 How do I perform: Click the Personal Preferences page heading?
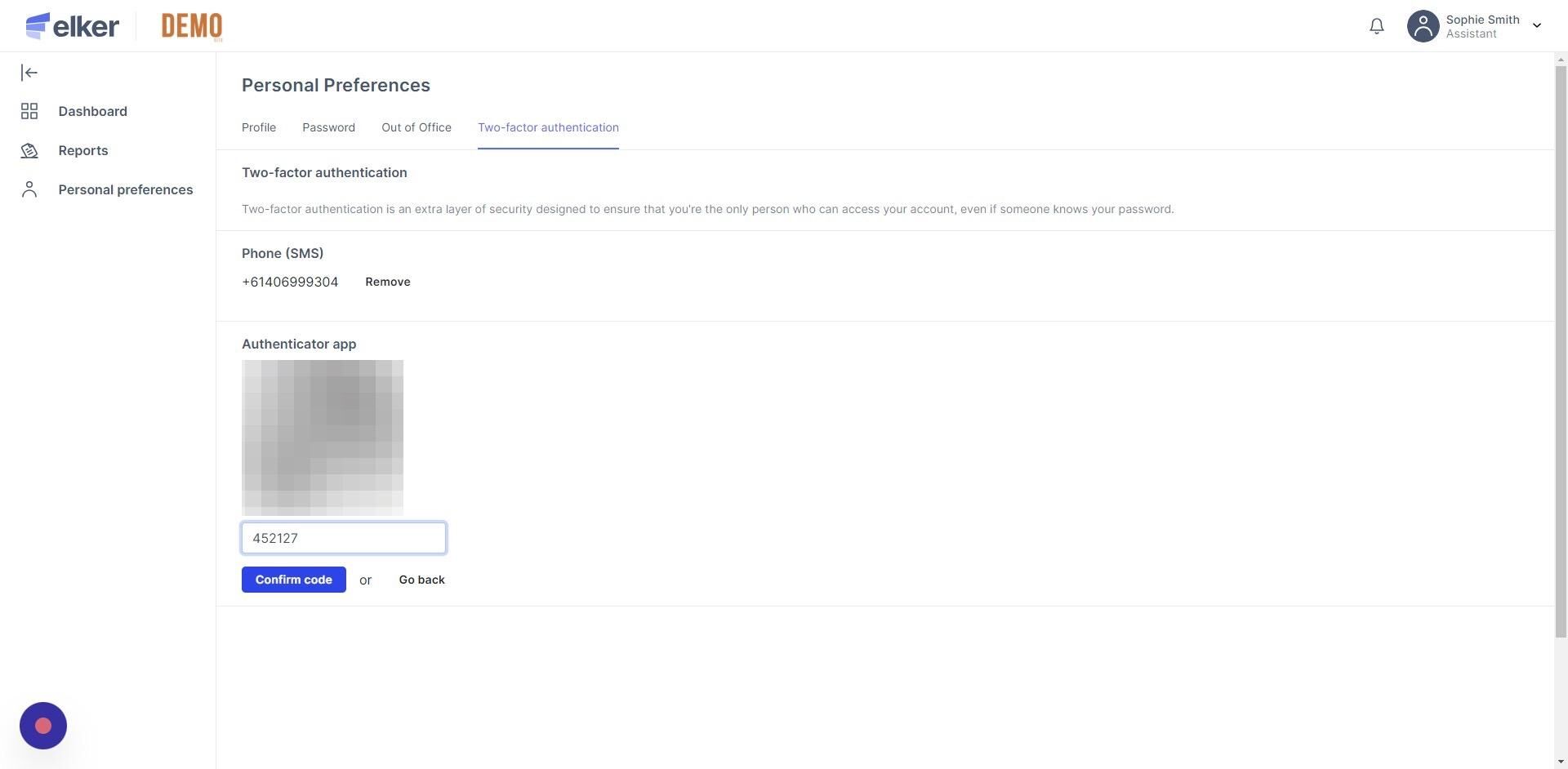pyautogui.click(x=336, y=85)
